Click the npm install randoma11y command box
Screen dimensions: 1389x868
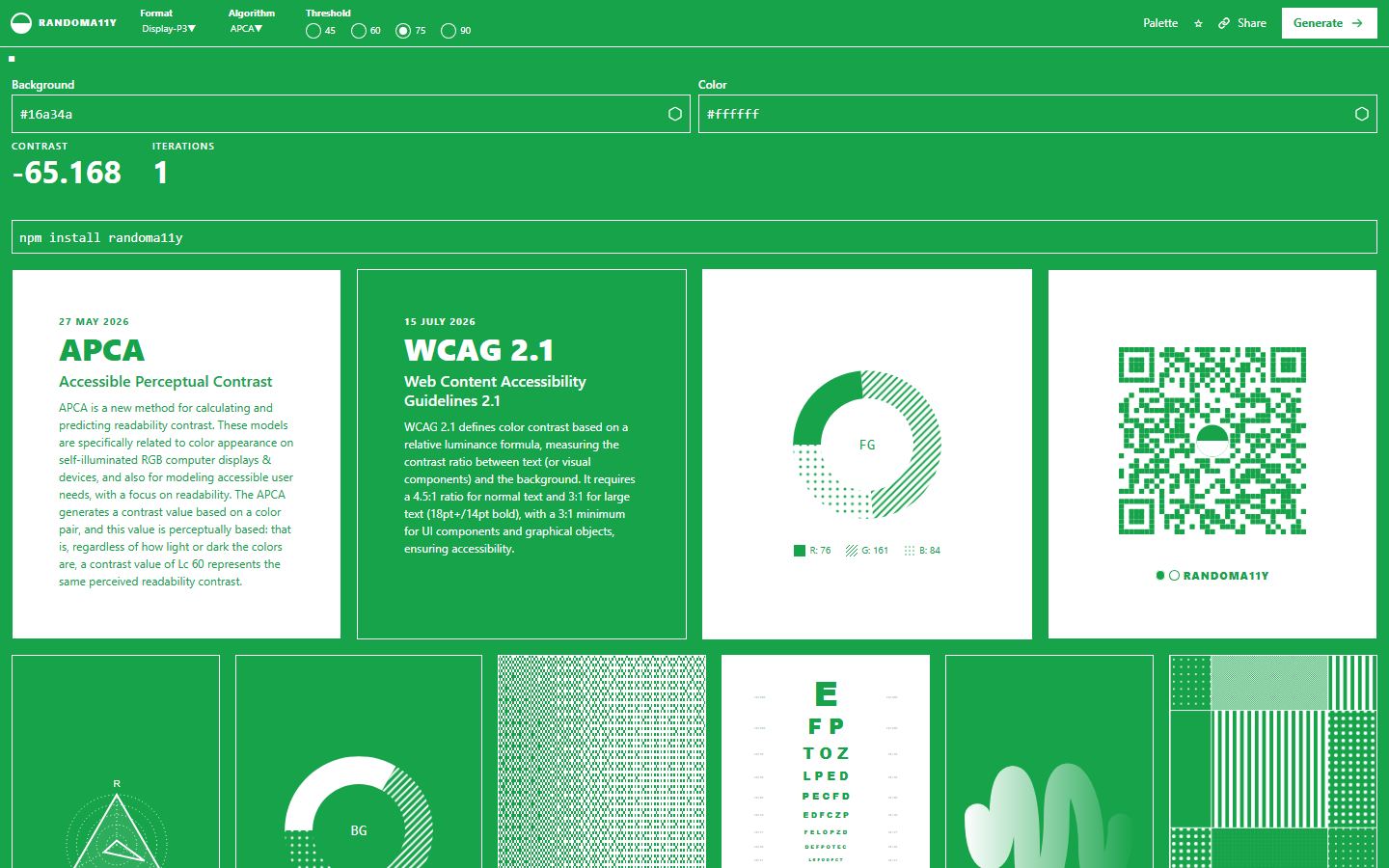[x=694, y=237]
